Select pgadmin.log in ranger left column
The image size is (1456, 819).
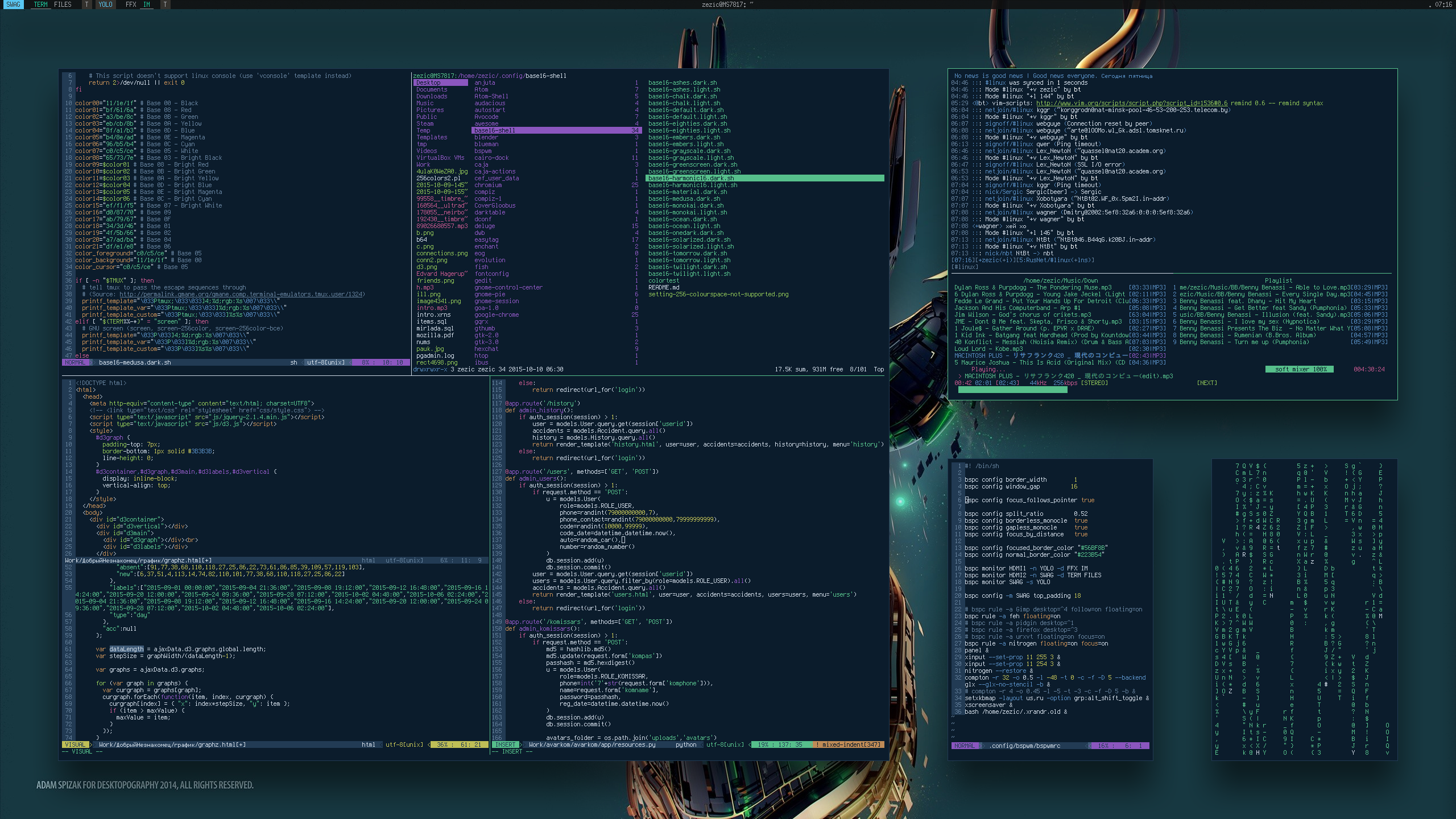435,355
